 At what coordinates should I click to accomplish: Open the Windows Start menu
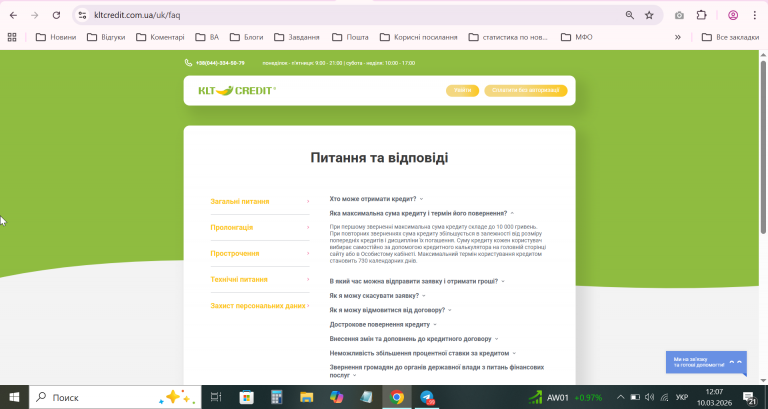click(14, 397)
